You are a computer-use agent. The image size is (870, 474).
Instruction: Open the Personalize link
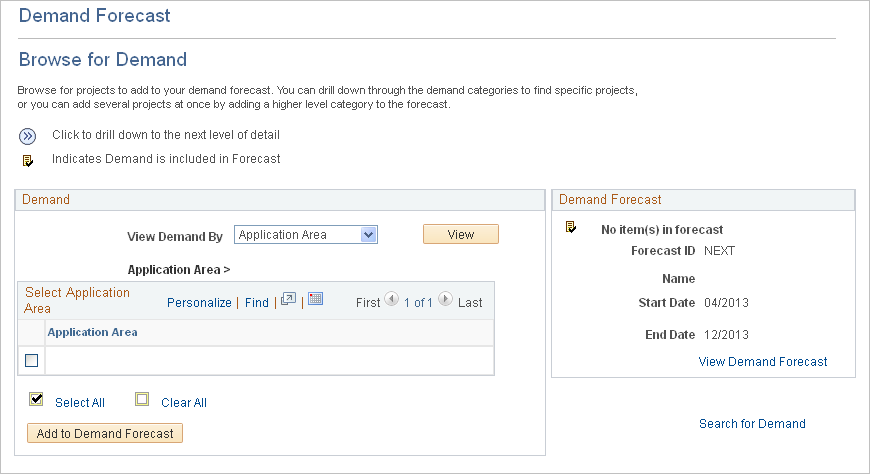[199, 302]
